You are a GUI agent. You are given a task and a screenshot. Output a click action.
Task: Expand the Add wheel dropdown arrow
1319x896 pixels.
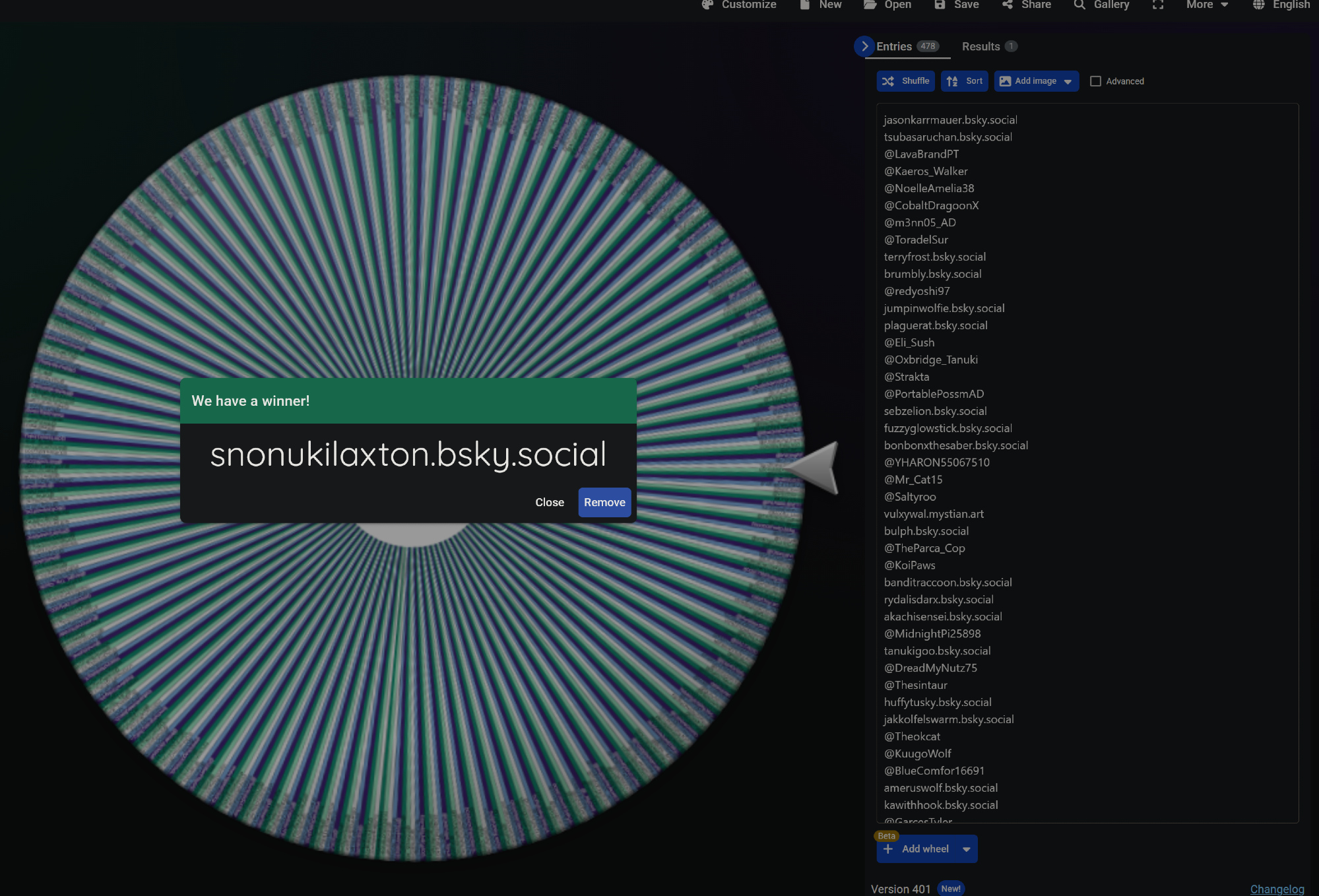click(966, 849)
